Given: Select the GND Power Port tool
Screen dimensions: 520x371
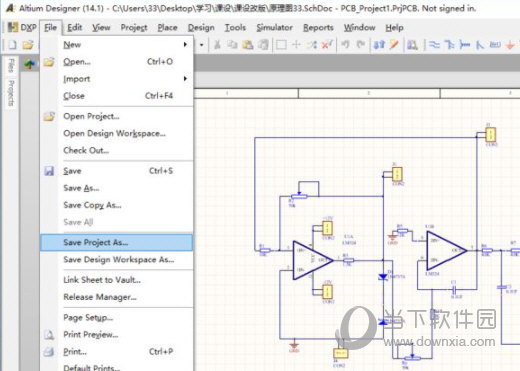Looking at the screenshot, I should pos(510,45).
